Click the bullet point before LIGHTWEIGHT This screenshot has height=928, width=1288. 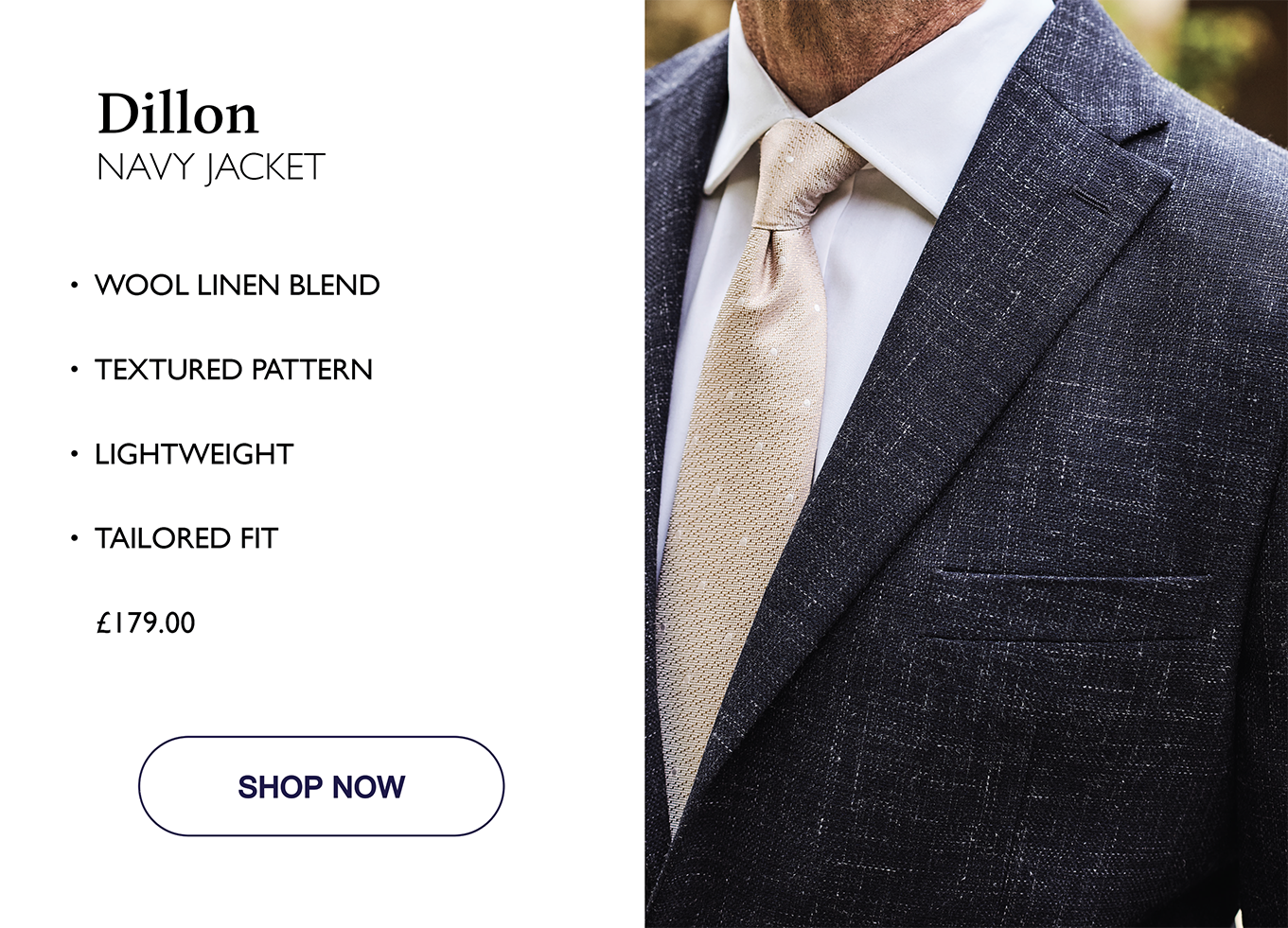tap(74, 454)
